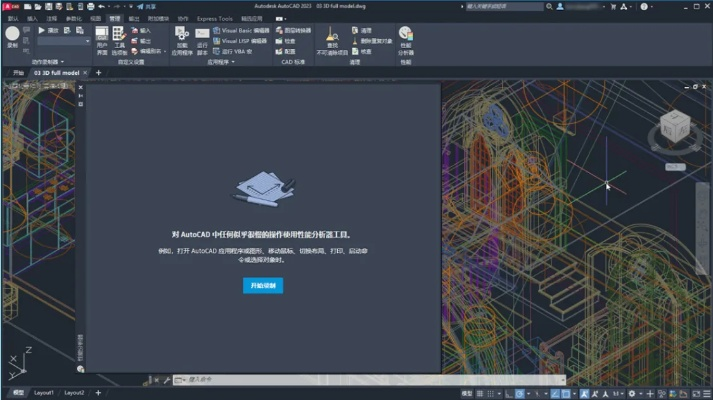The height and width of the screenshot is (400, 713).
Task: Toggle snap mode in status bar
Action: coord(491,394)
